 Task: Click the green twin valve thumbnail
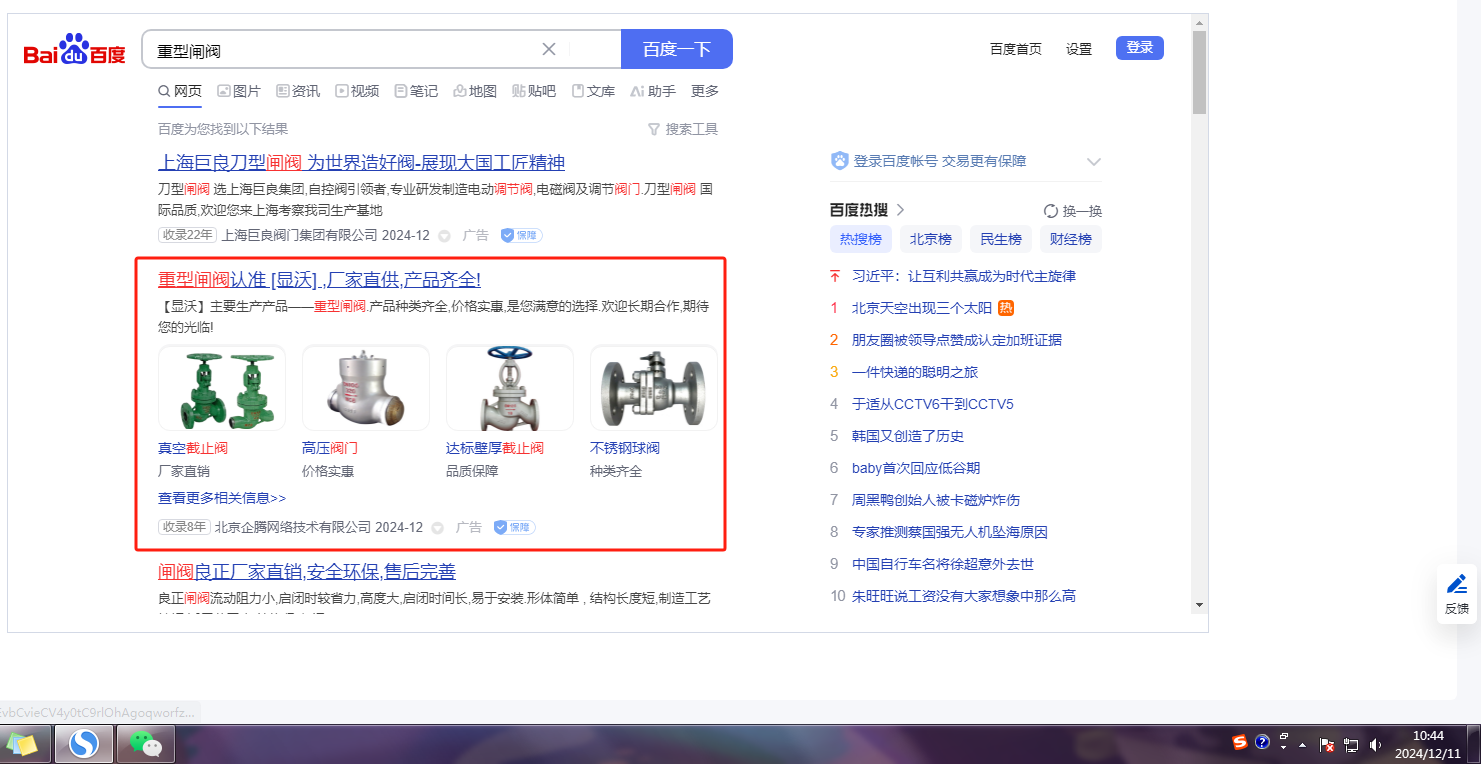(x=222, y=388)
